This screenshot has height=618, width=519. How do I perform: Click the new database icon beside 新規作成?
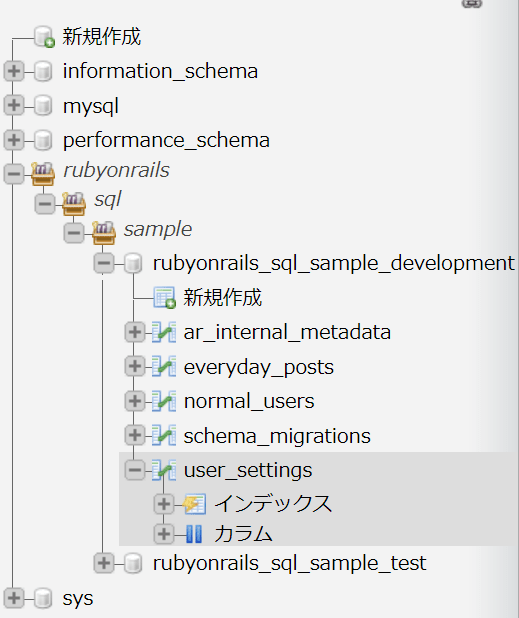click(x=44, y=37)
